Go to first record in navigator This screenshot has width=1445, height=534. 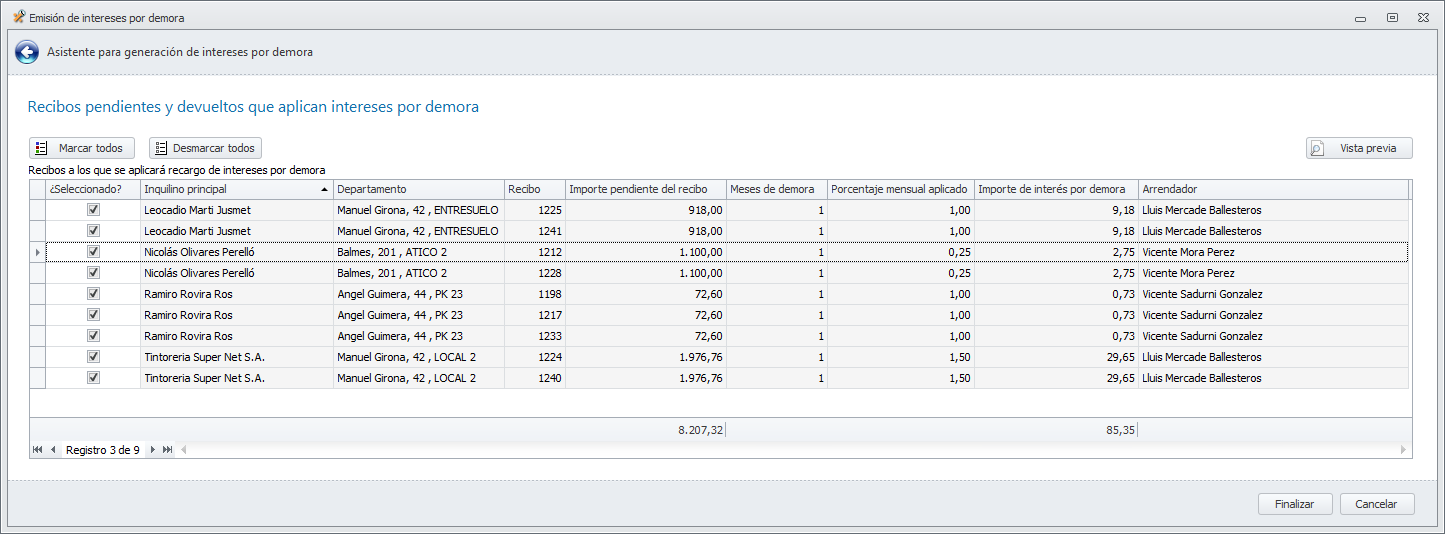pyautogui.click(x=37, y=450)
